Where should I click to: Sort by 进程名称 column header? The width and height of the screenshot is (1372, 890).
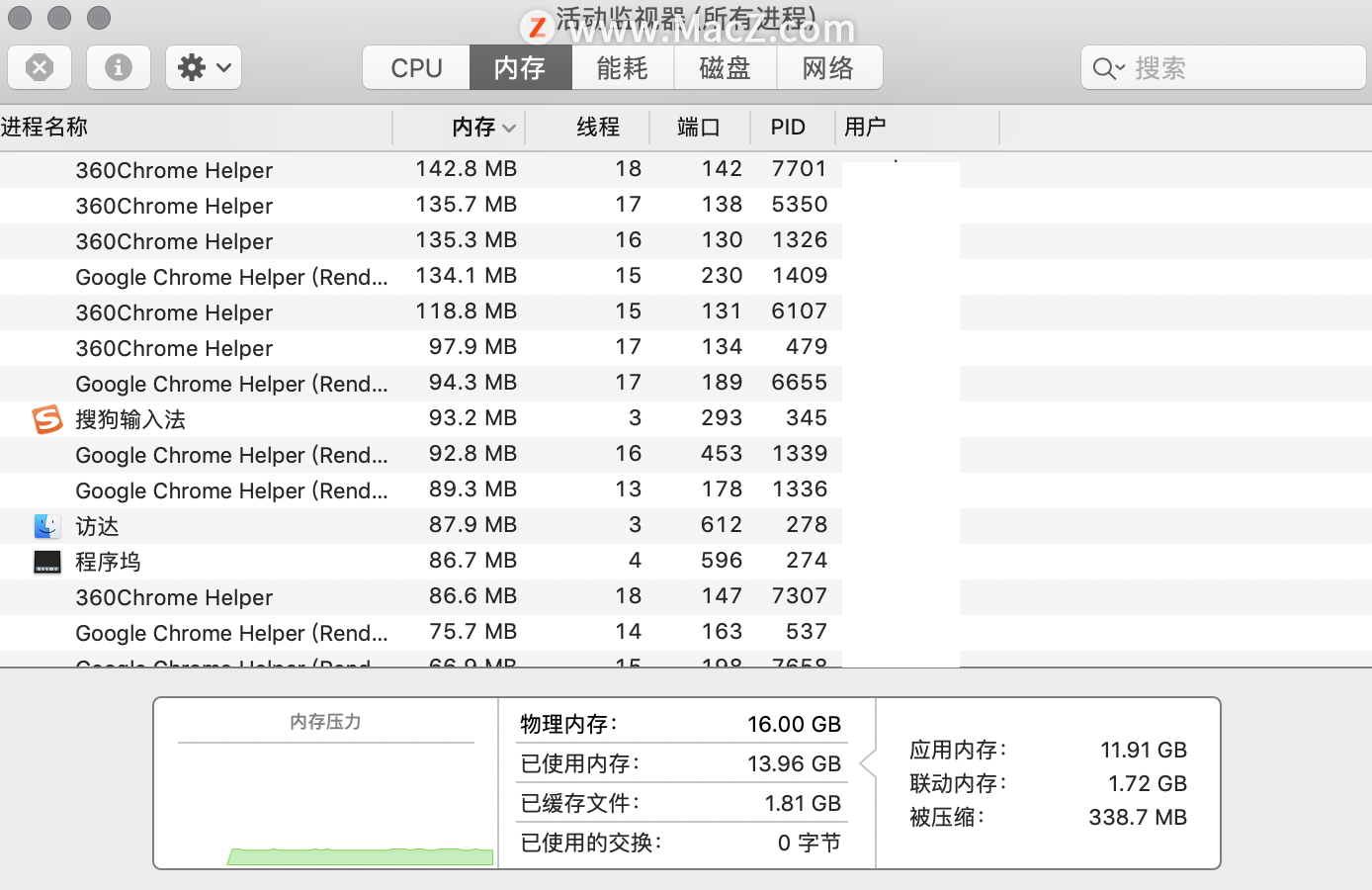[x=196, y=127]
